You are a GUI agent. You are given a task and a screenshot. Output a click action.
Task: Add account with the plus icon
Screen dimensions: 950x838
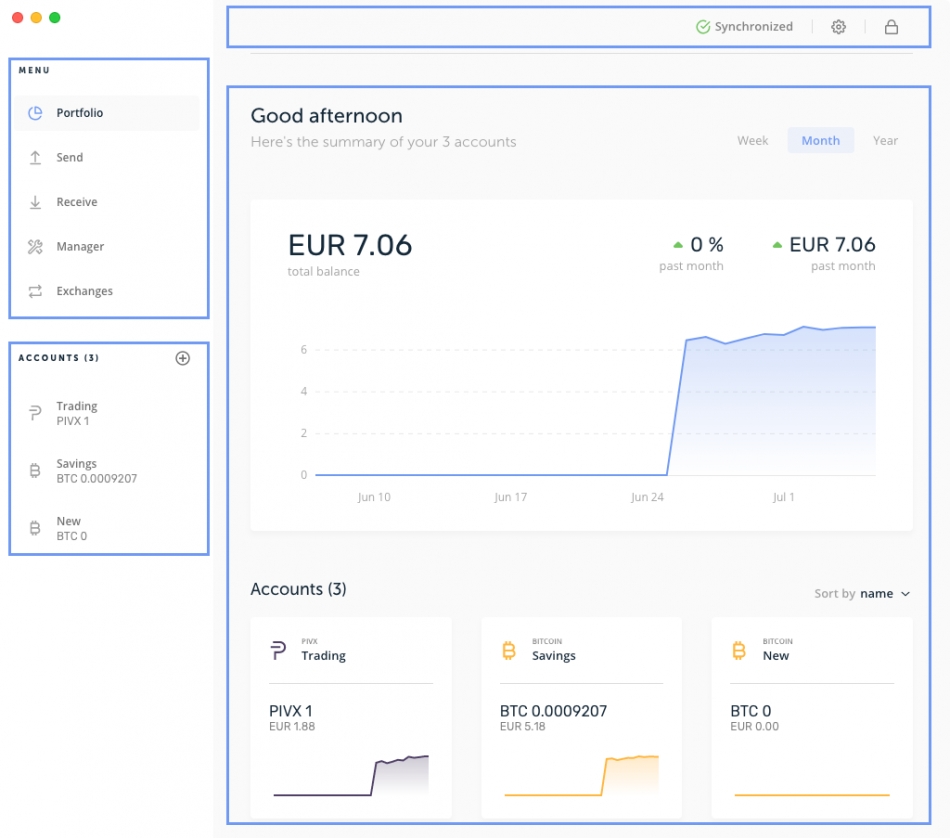(182, 358)
